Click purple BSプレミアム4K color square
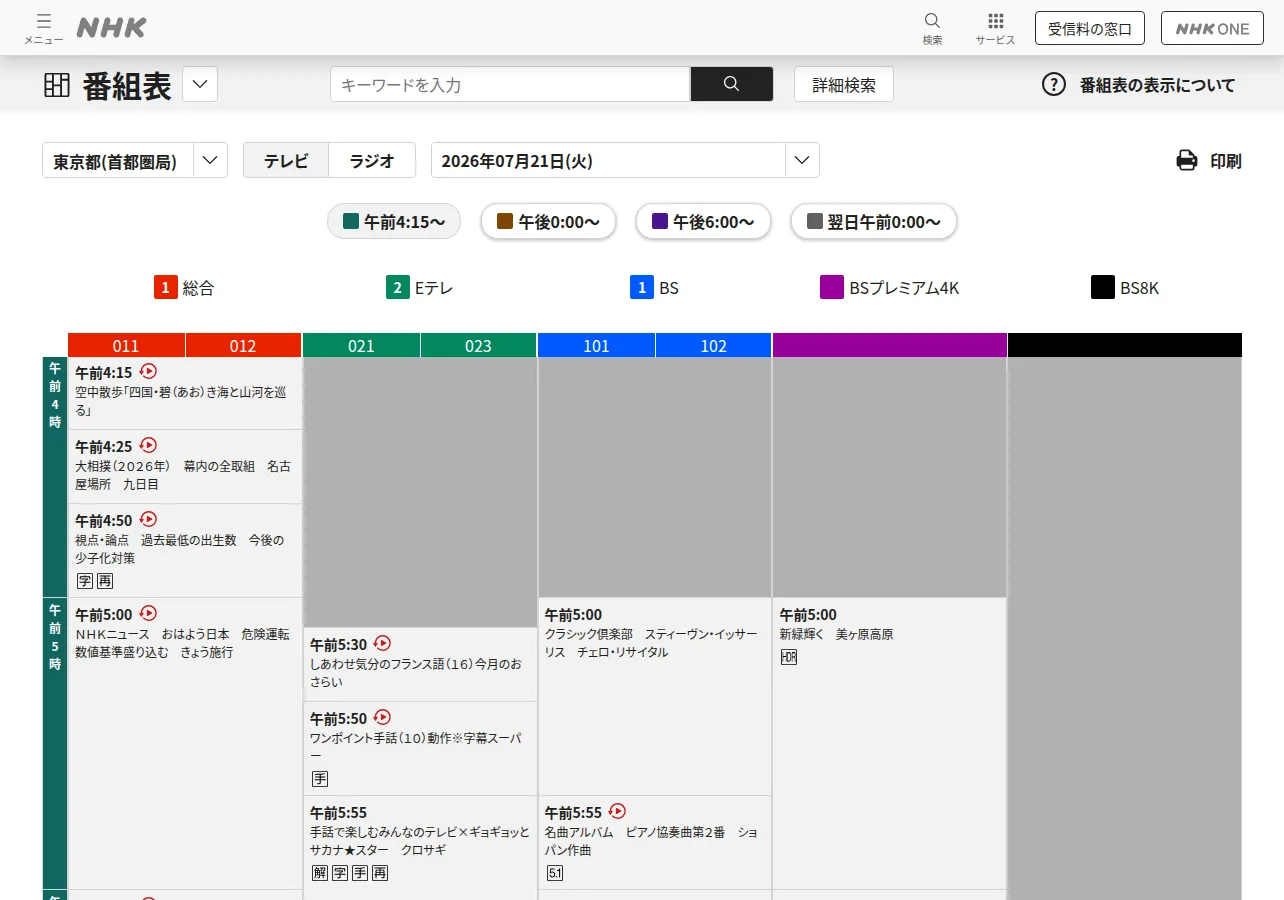The height and width of the screenshot is (900, 1284). [832, 287]
